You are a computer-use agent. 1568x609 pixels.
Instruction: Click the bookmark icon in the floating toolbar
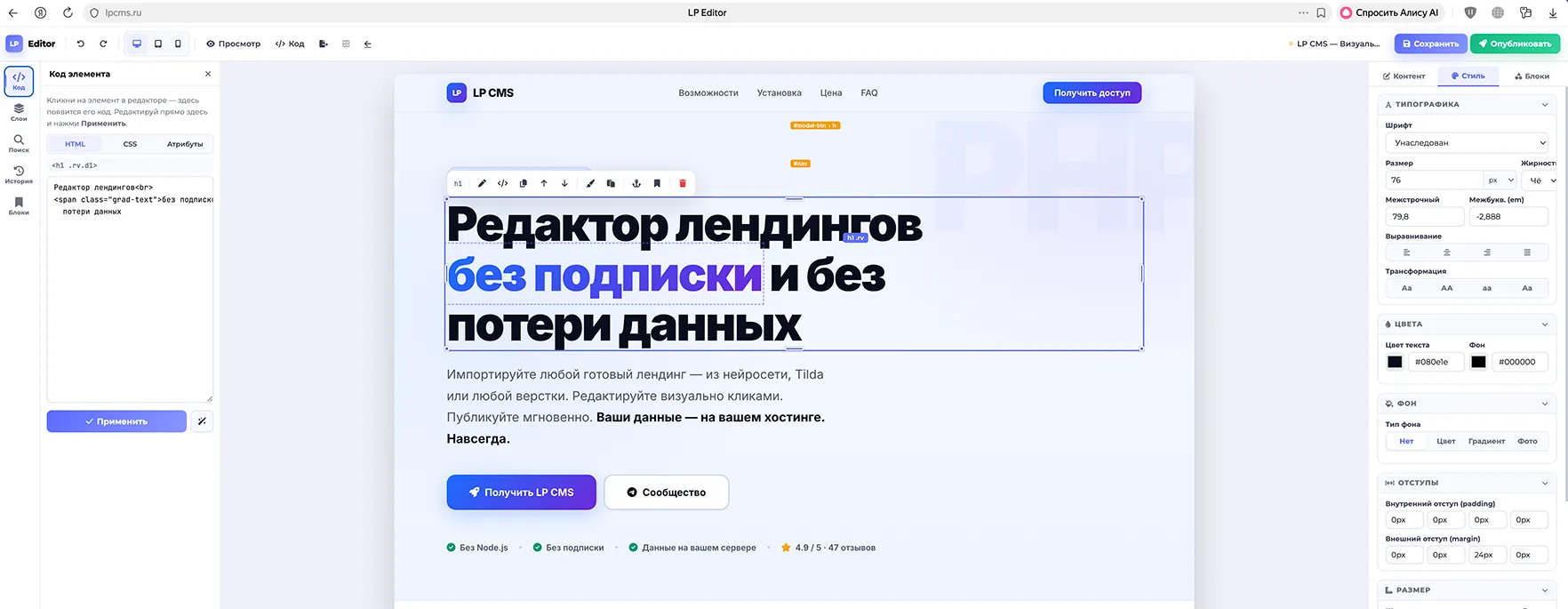657,183
